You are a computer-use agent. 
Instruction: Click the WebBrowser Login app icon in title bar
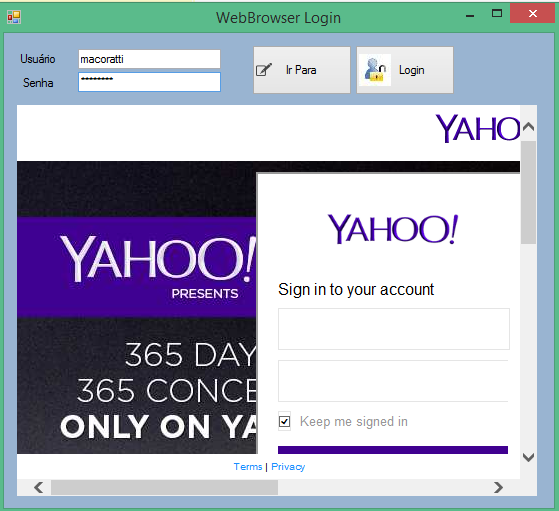pyautogui.click(x=14, y=17)
